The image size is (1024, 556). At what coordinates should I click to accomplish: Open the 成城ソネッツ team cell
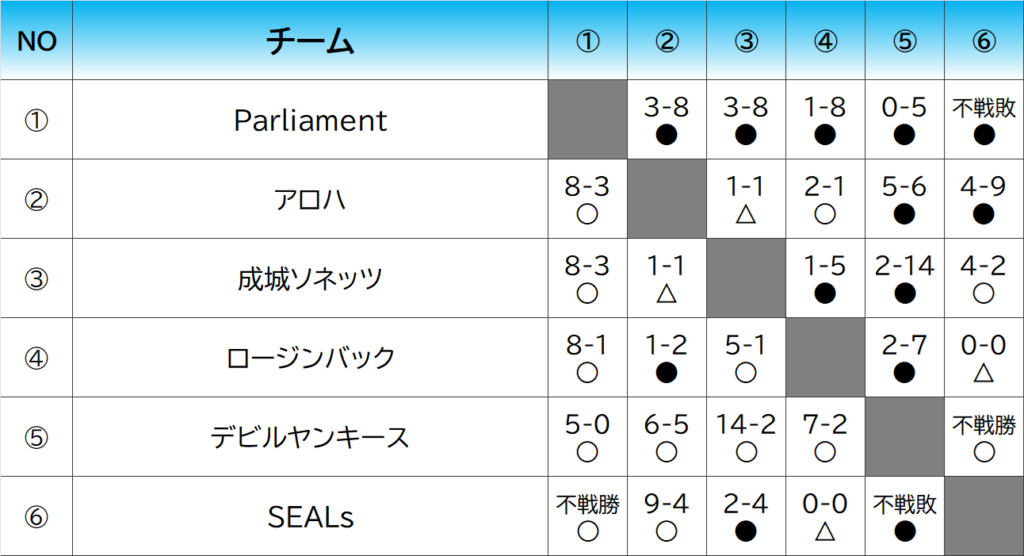[310, 279]
